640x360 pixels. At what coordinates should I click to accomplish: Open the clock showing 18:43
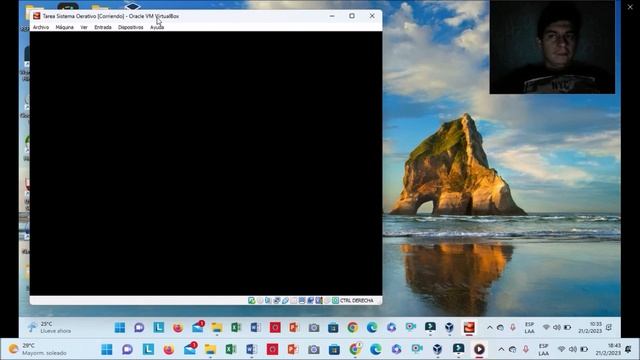click(x=608, y=349)
